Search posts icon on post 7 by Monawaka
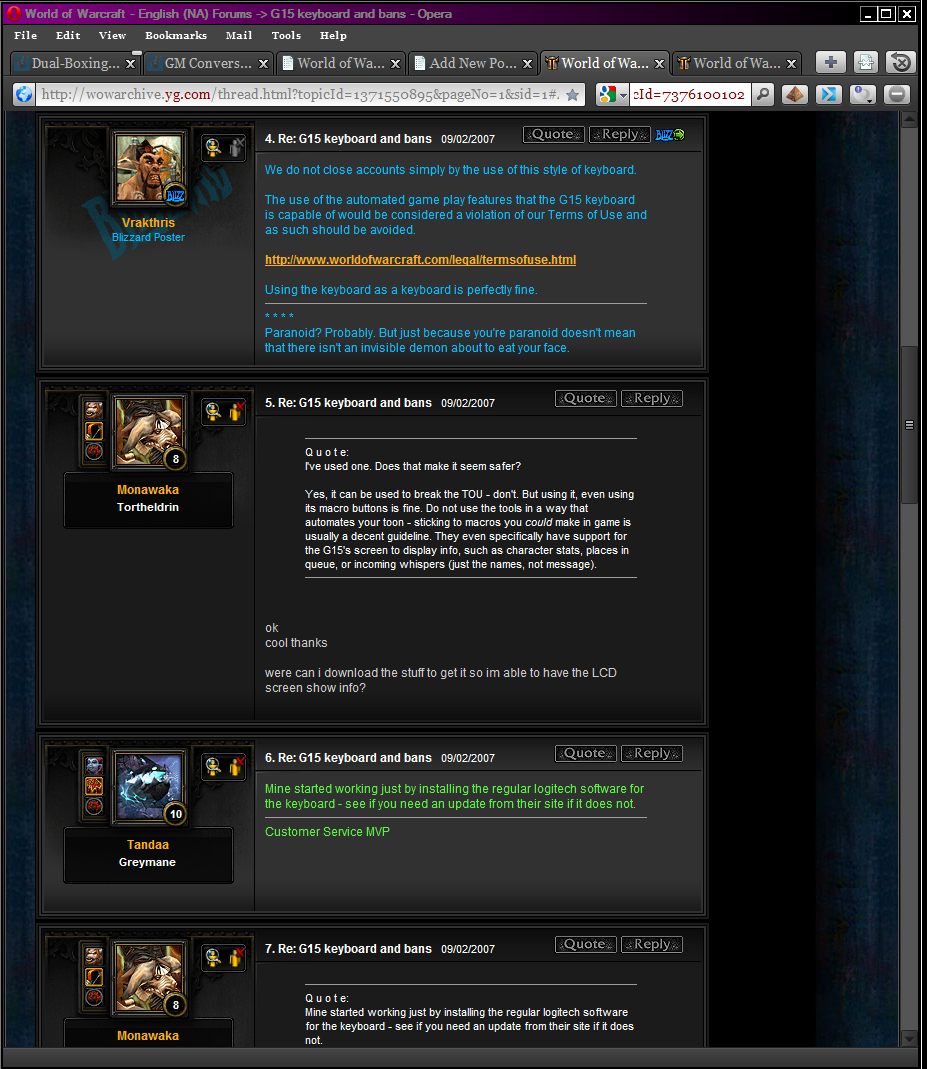The image size is (927, 1069). point(213,957)
